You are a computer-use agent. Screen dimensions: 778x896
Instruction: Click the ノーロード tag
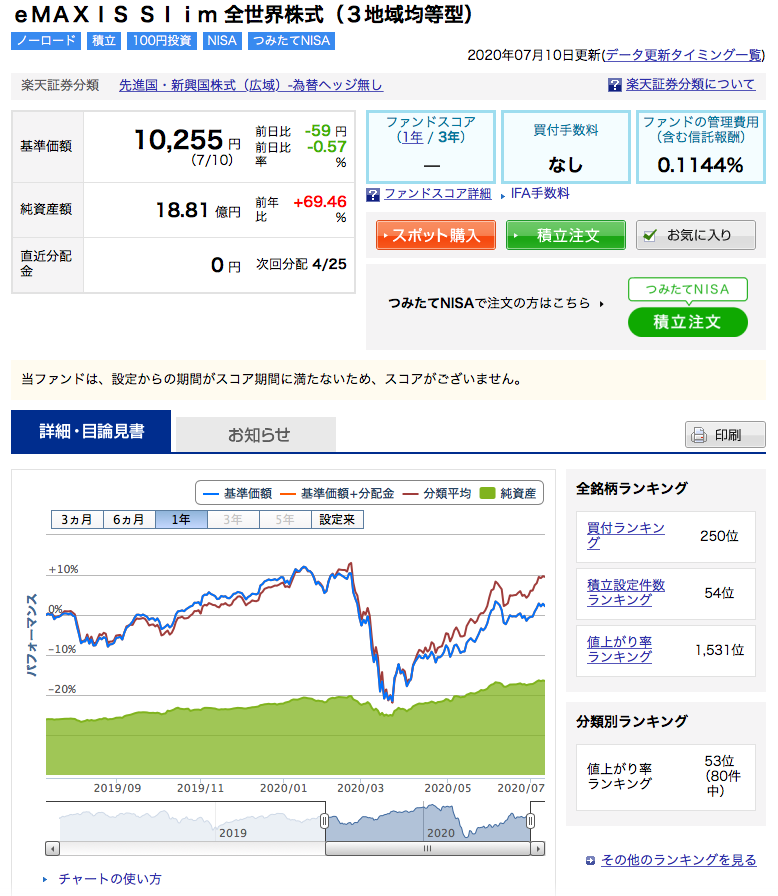[x=46, y=41]
